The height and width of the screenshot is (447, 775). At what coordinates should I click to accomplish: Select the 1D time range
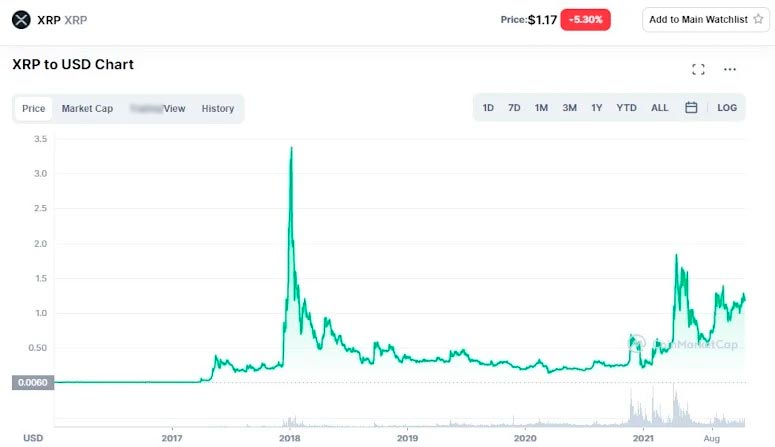[x=488, y=108]
